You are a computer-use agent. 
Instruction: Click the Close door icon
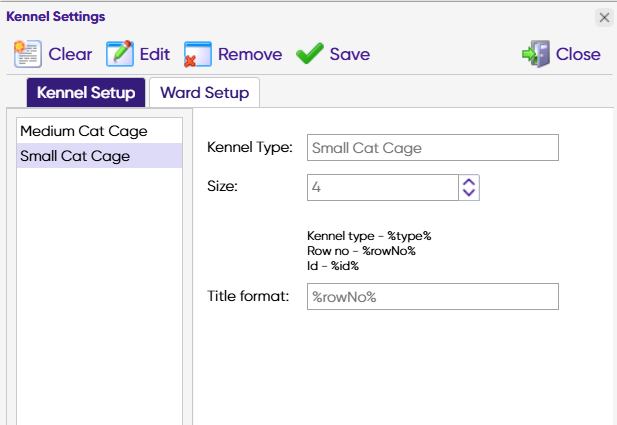click(x=536, y=54)
